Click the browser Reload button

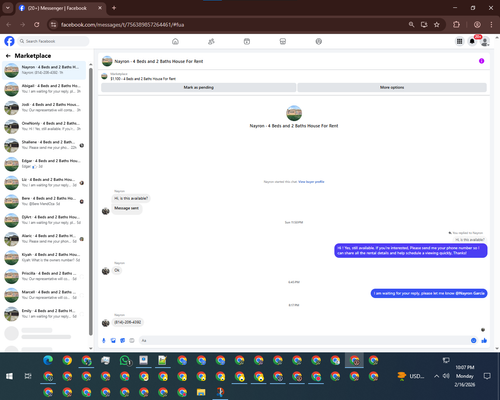coord(37,25)
